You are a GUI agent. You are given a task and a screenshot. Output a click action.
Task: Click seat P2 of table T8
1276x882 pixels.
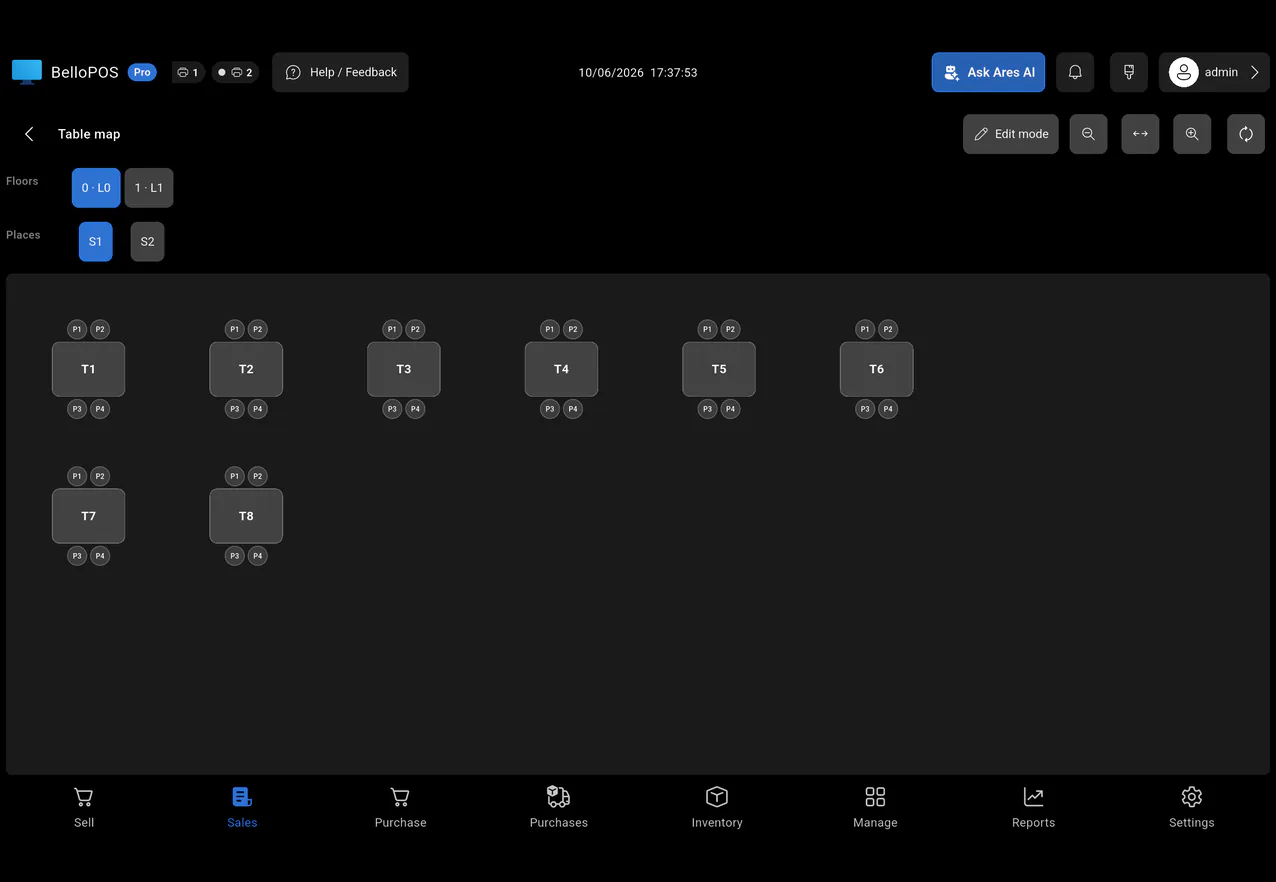click(x=258, y=476)
